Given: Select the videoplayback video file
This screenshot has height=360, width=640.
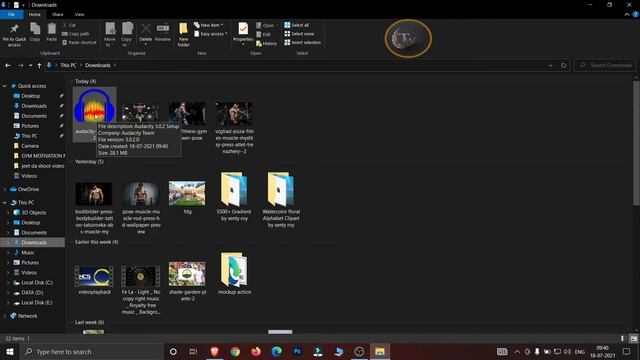Looking at the screenshot, I should (94, 280).
